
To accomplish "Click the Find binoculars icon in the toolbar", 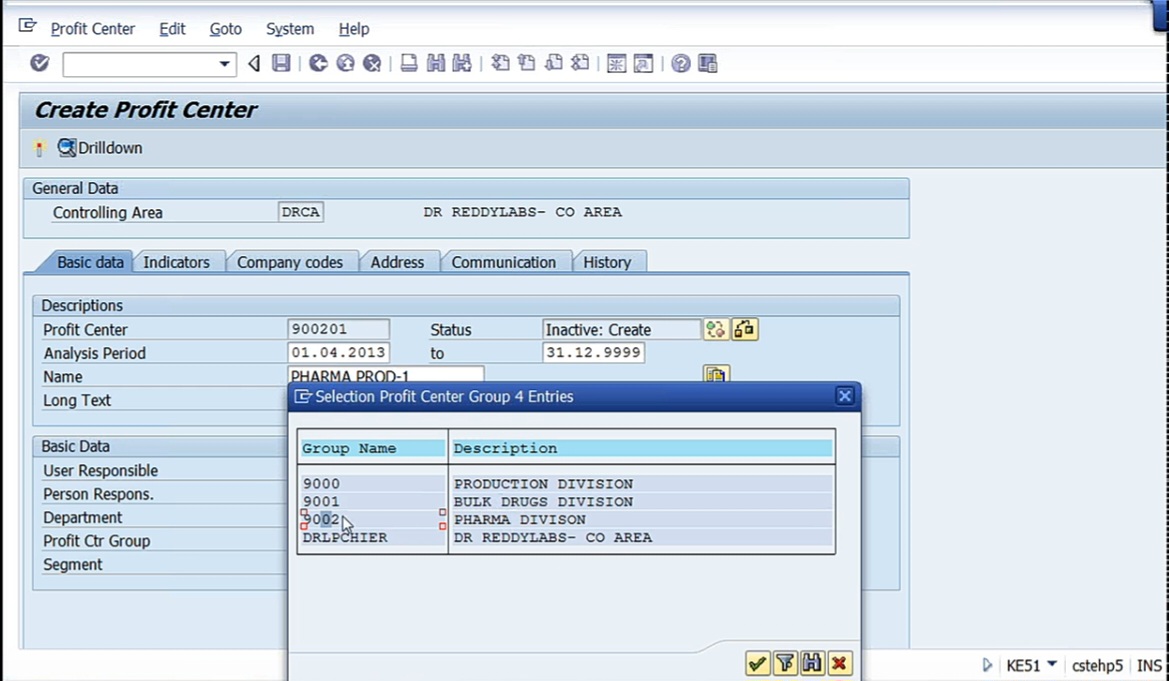I will pos(435,63).
